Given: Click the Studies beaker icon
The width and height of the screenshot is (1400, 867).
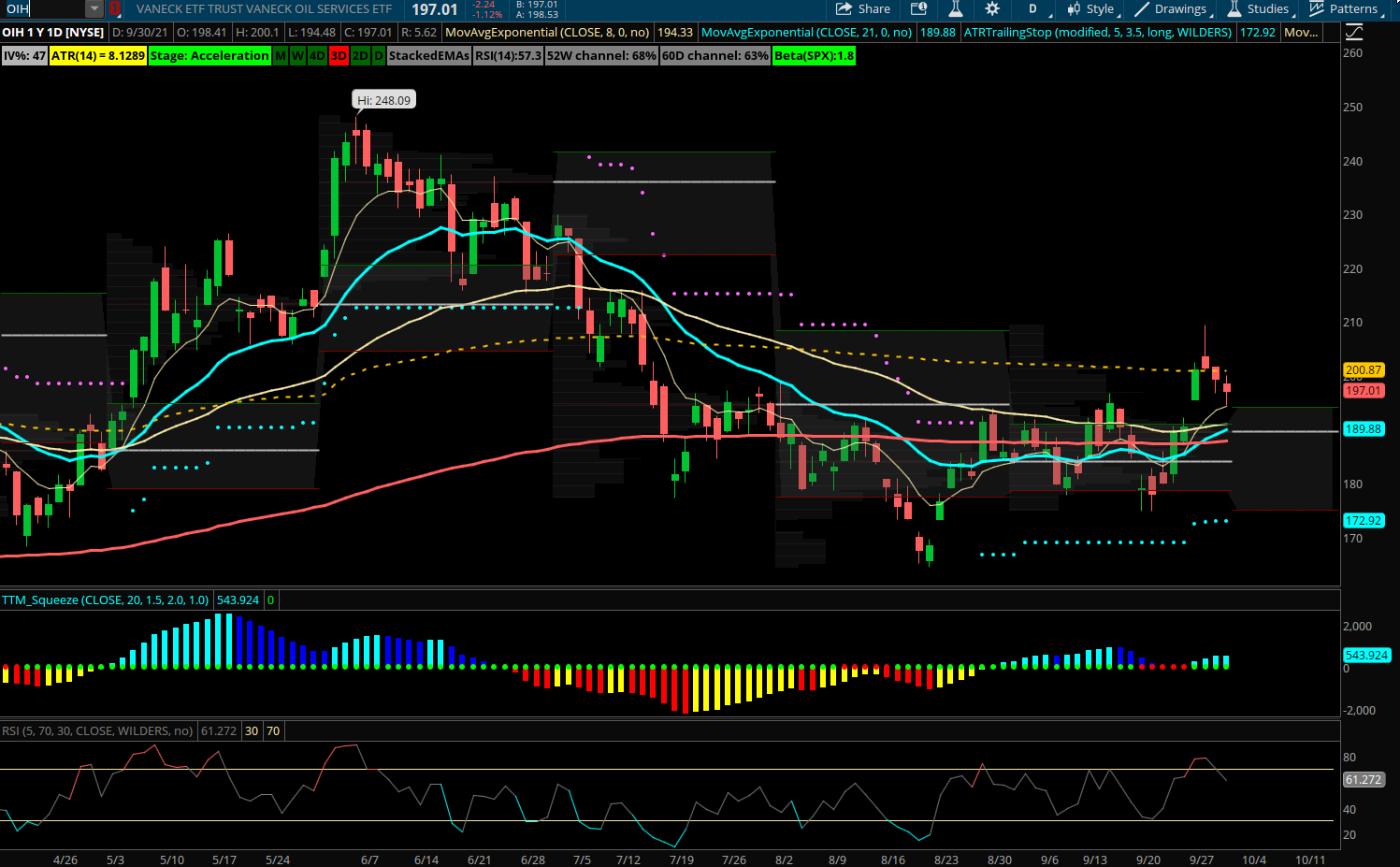Looking at the screenshot, I should tap(1234, 9).
